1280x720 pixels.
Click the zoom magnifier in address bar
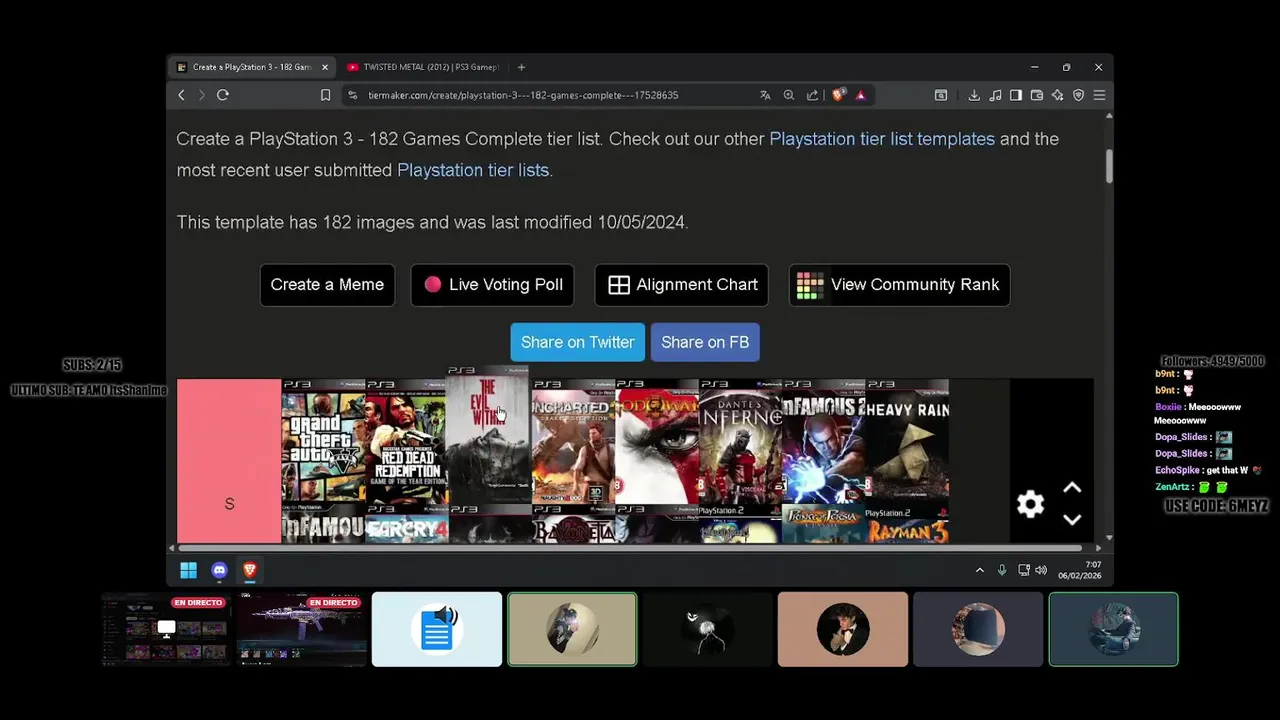point(789,95)
